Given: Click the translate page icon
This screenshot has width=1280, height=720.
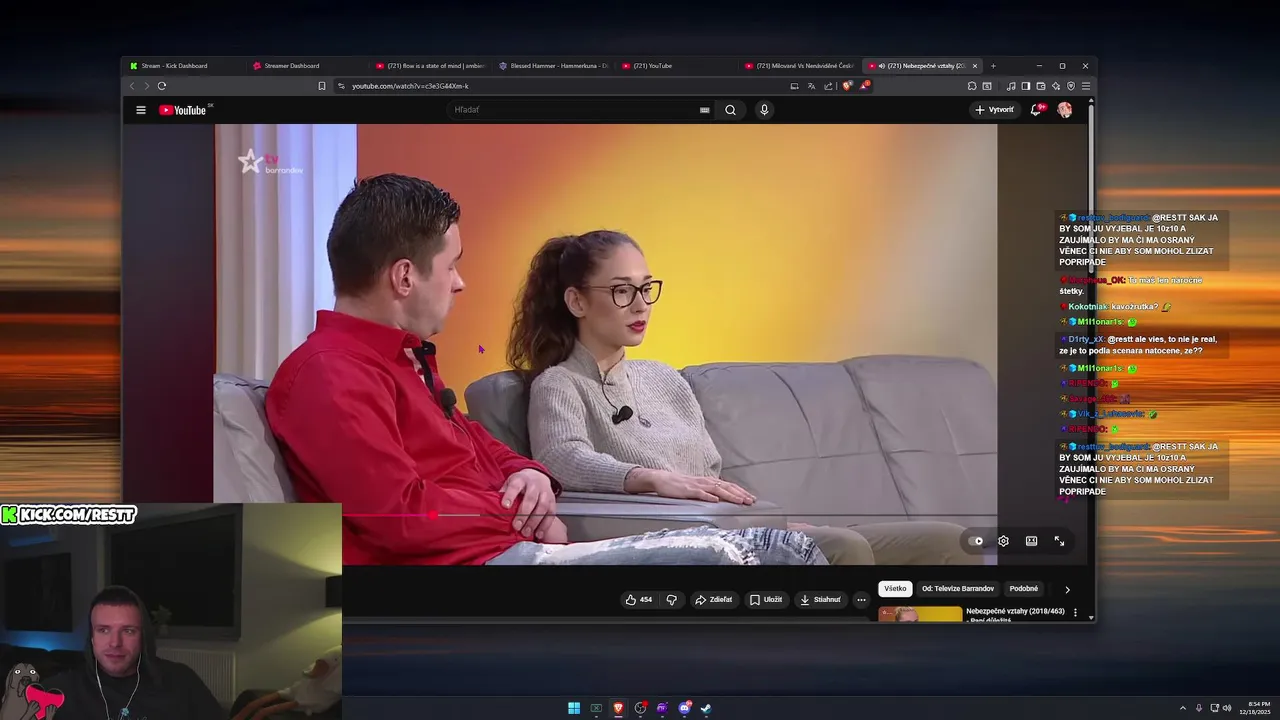Looking at the screenshot, I should point(811,86).
